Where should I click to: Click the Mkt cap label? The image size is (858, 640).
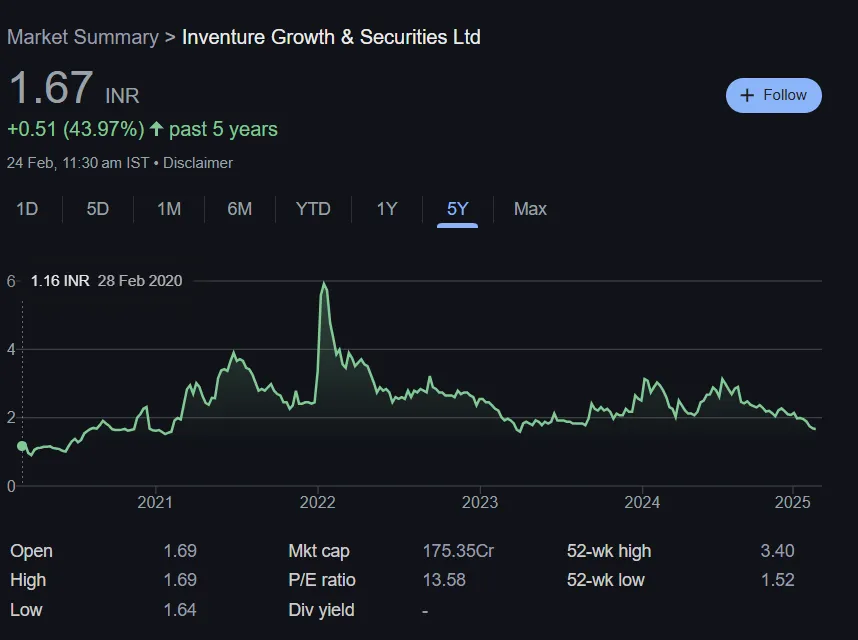pos(319,551)
